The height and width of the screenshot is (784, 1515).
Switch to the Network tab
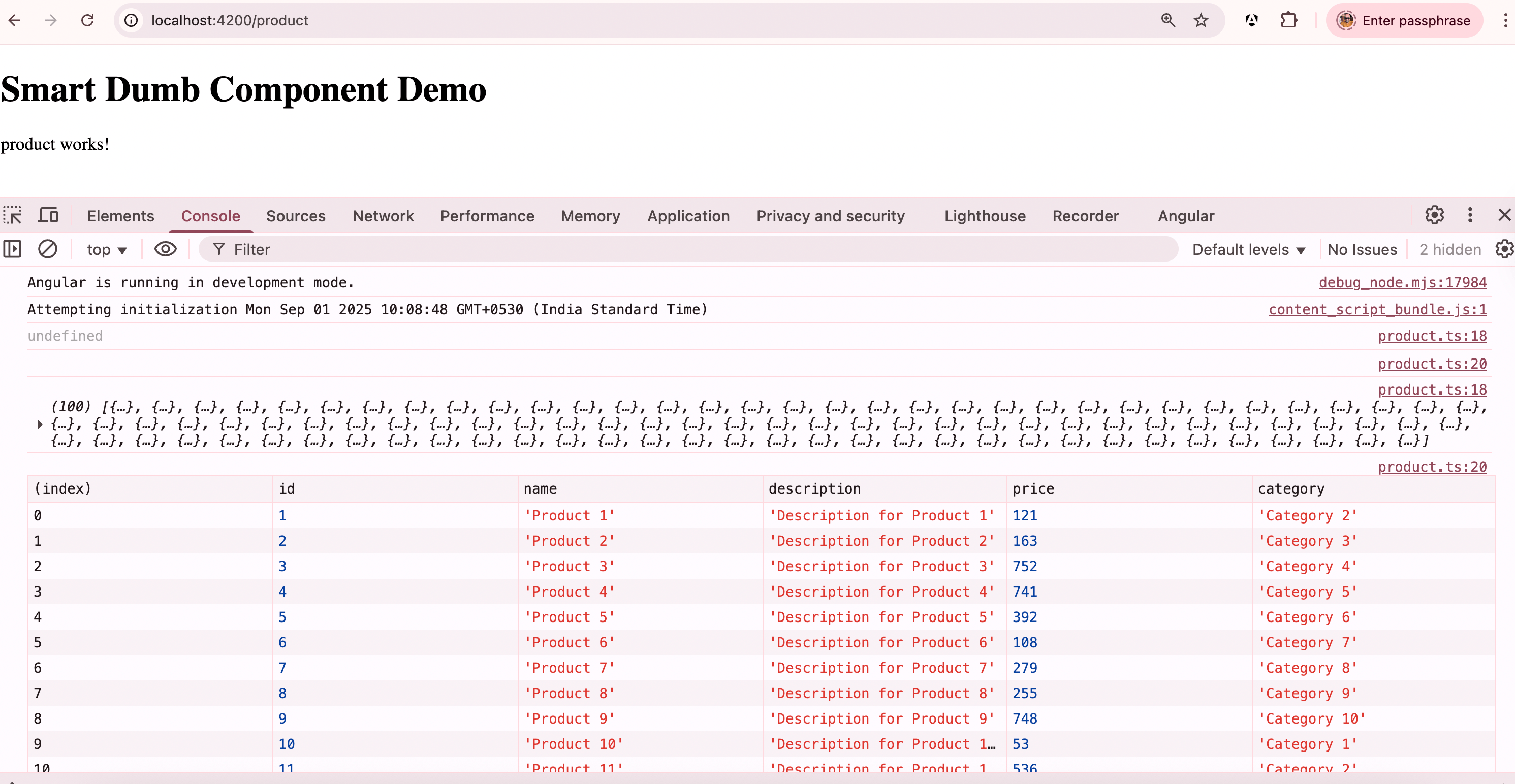coord(384,216)
